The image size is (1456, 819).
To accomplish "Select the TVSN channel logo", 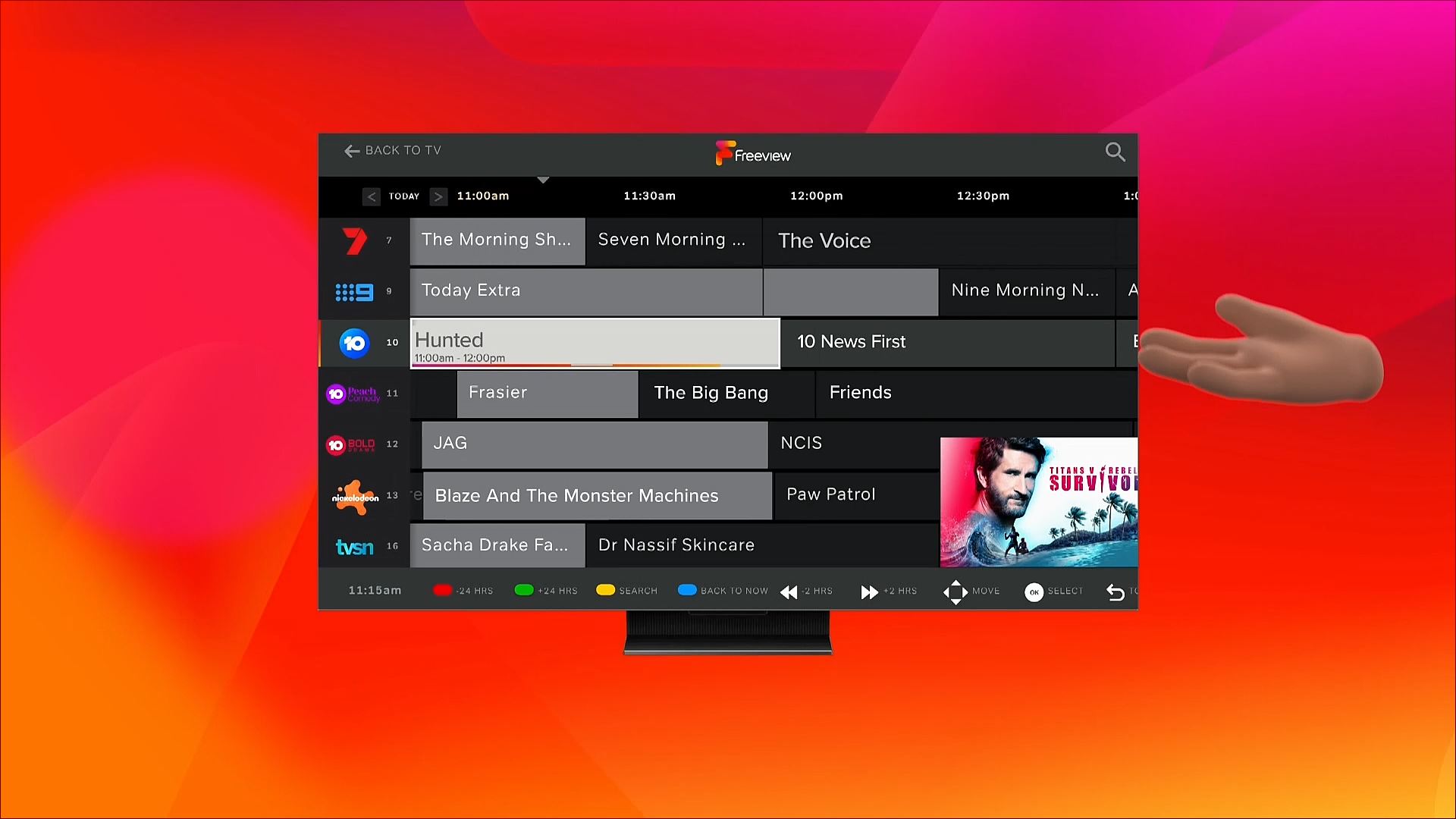I will tap(354, 547).
